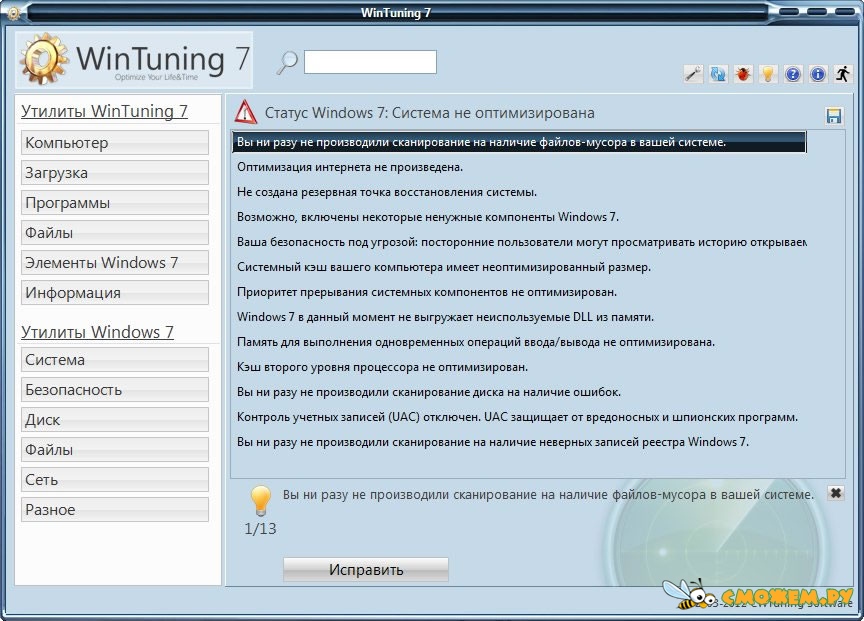This screenshot has height=621, width=864.
Task: Select row about неиспользуемые DLL из памяти
Action: 519,317
